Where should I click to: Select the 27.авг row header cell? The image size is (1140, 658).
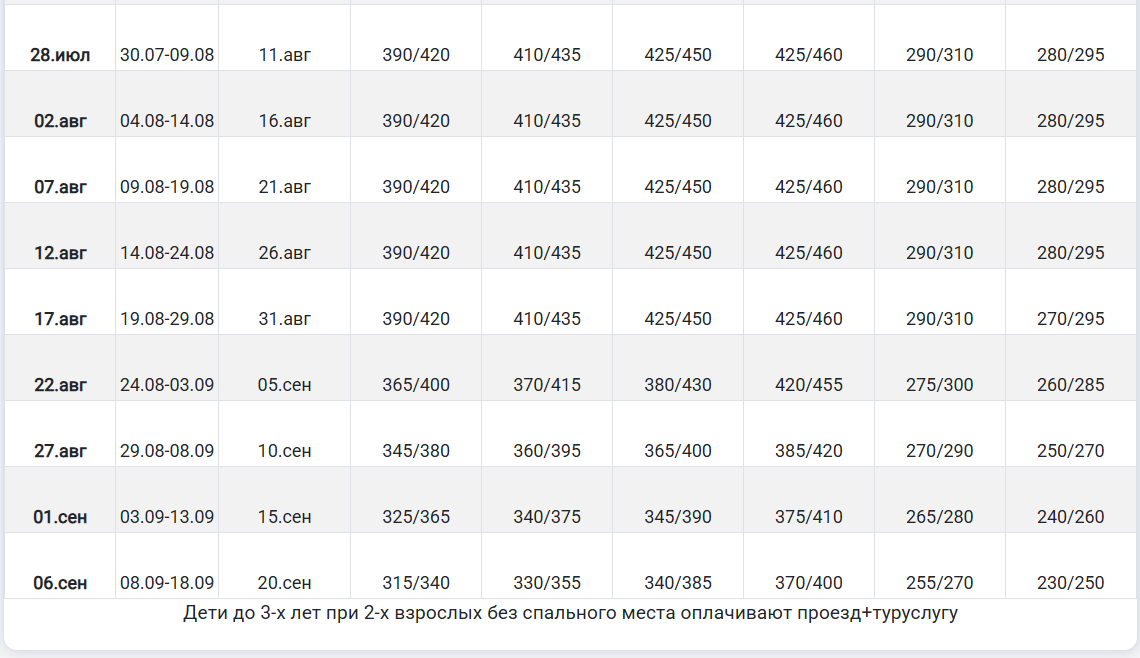tap(60, 451)
